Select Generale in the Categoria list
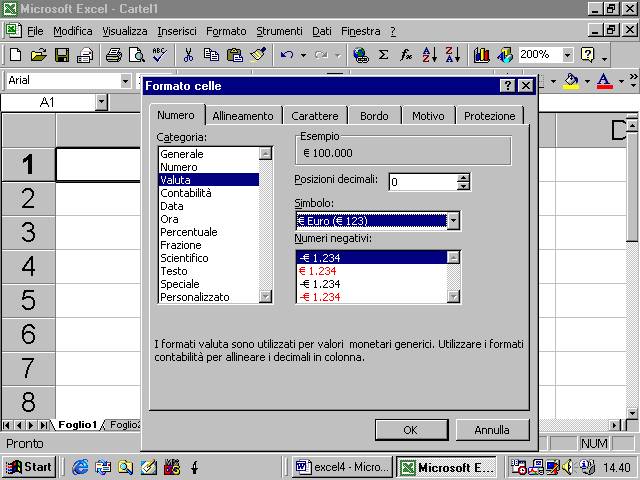 (x=209, y=154)
